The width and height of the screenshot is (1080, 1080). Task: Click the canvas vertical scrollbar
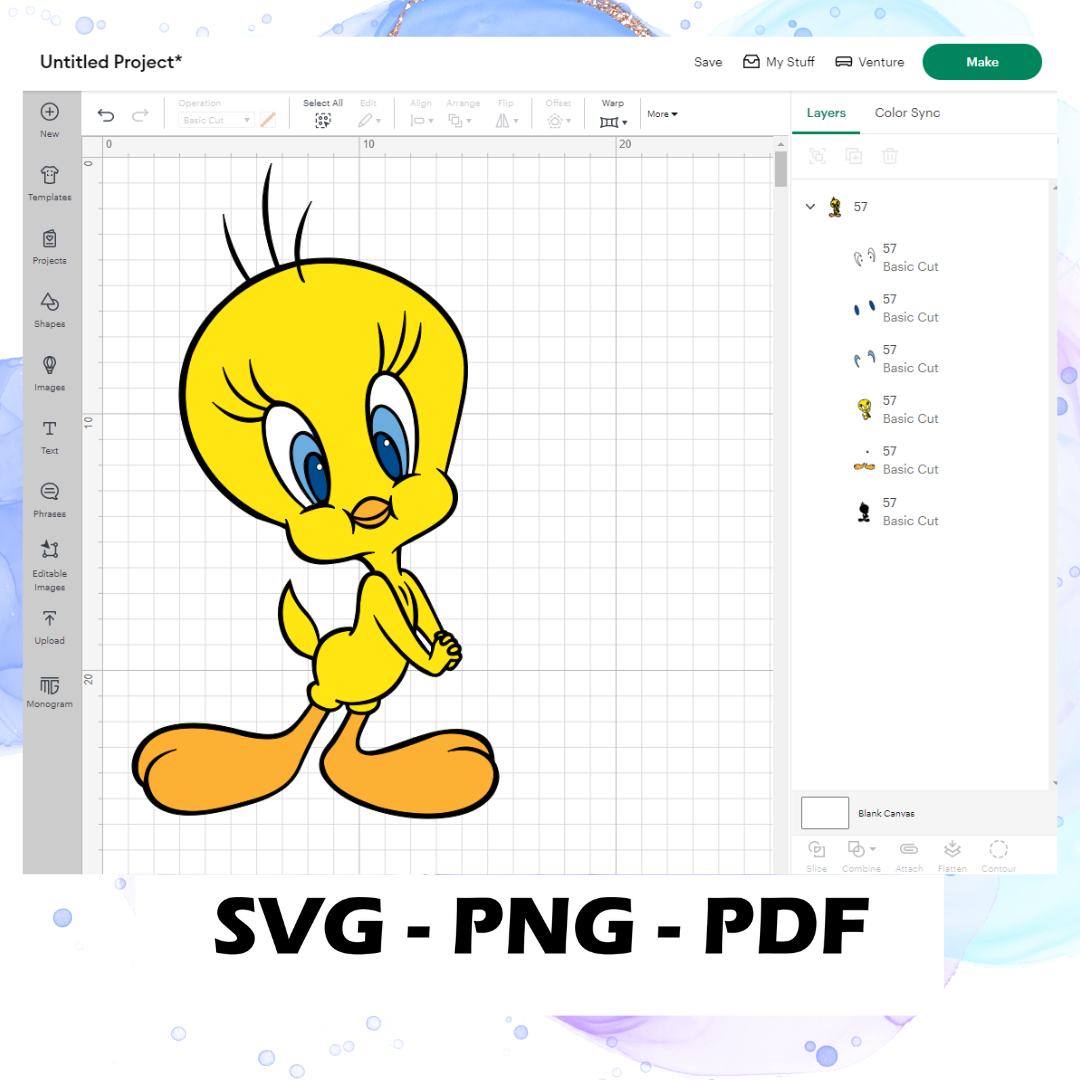pyautogui.click(x=780, y=169)
